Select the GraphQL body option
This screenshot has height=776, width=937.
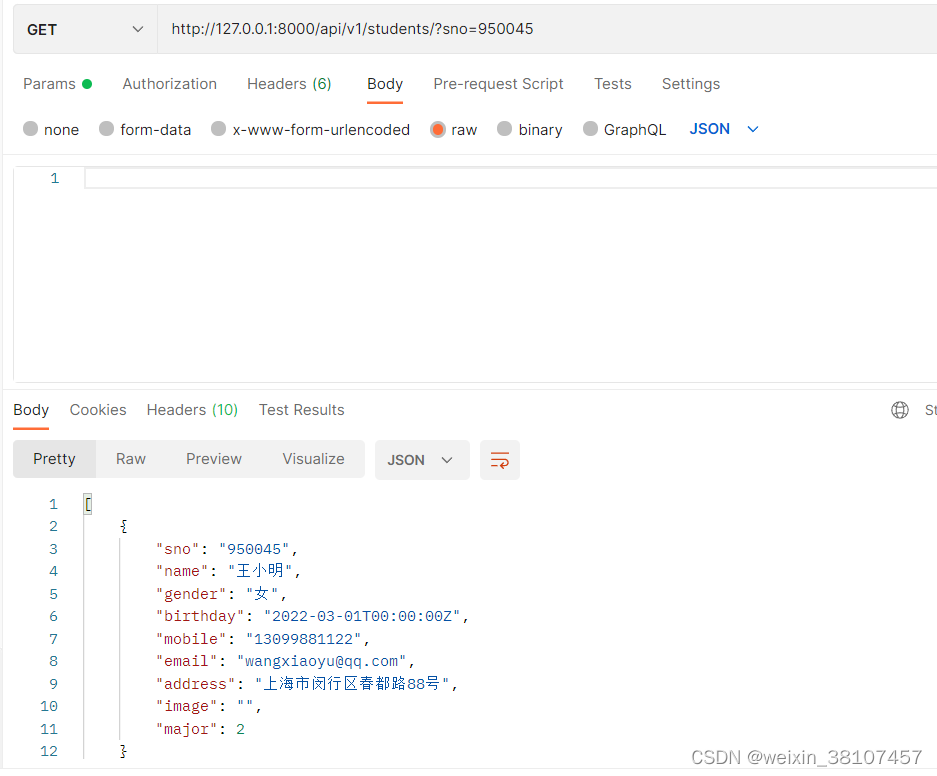click(625, 129)
